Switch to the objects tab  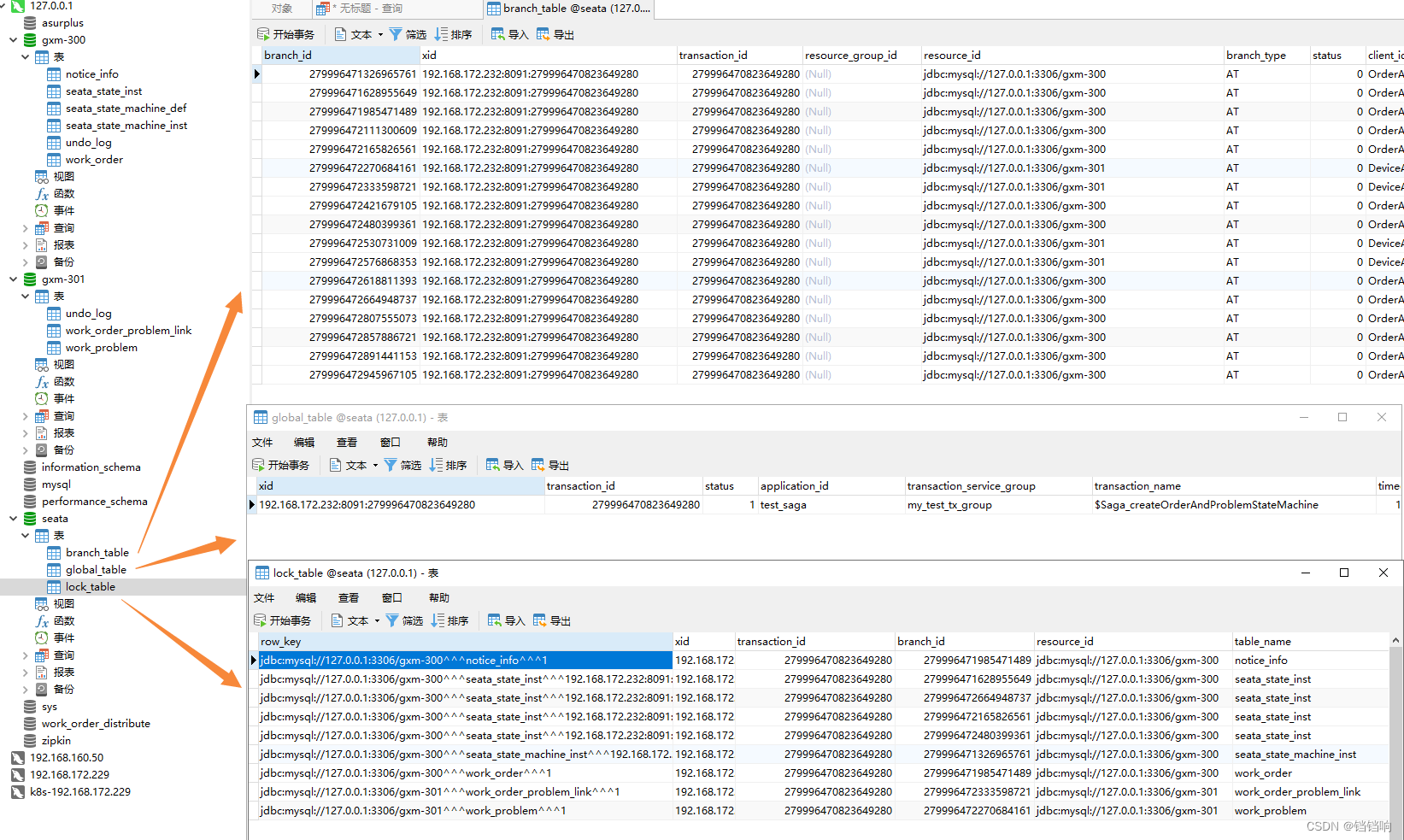click(x=282, y=9)
